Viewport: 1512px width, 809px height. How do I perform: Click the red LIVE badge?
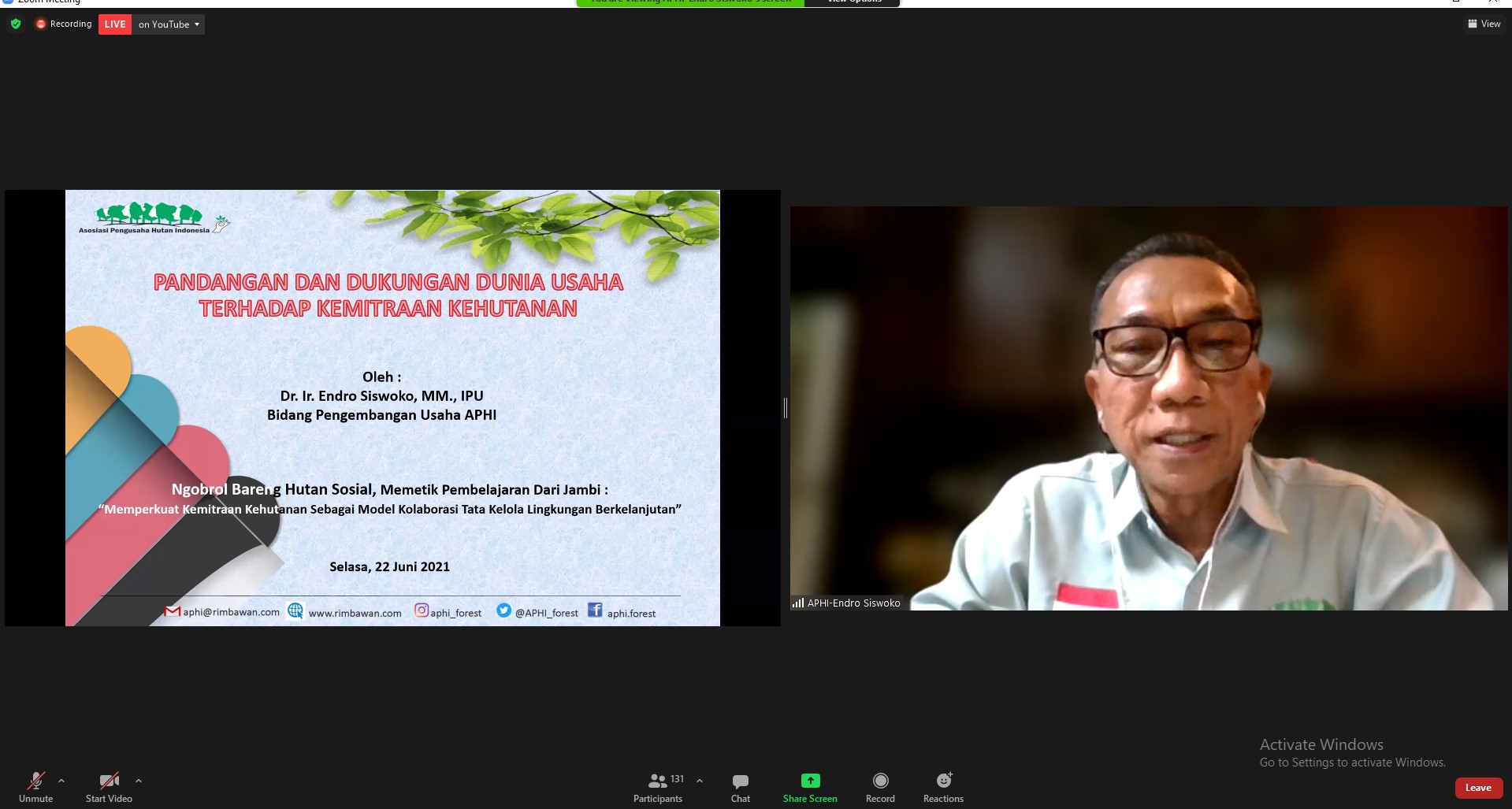115,24
